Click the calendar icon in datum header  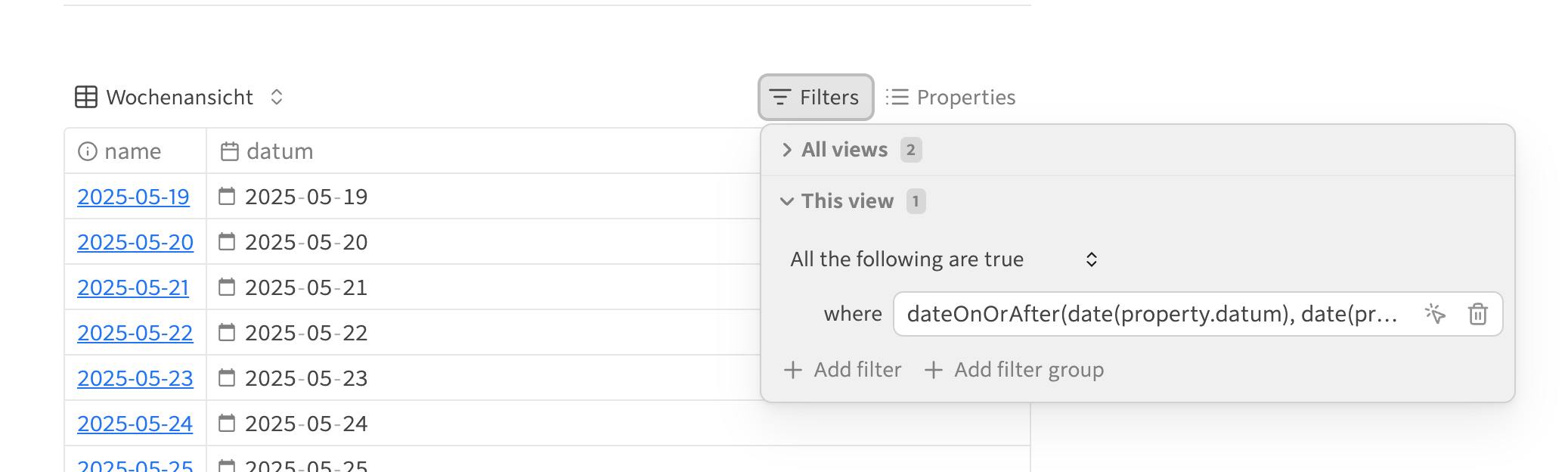pos(230,151)
